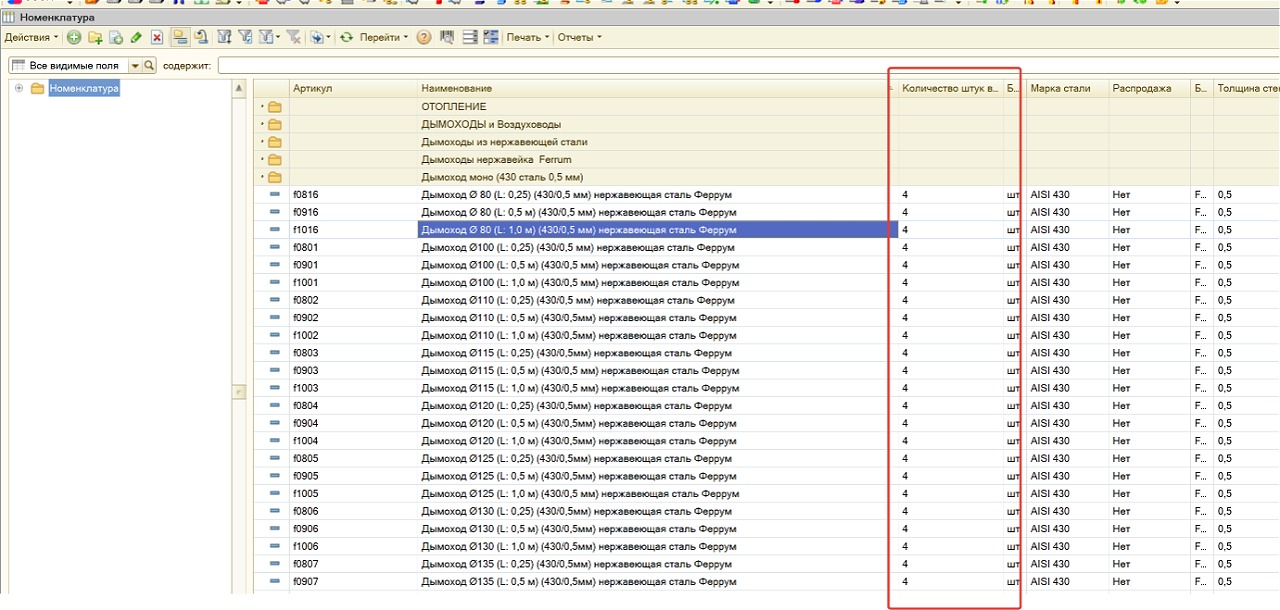The height and width of the screenshot is (610, 1280).
Task: Open the 'Все видимые поля' dropdown
Action: point(135,66)
